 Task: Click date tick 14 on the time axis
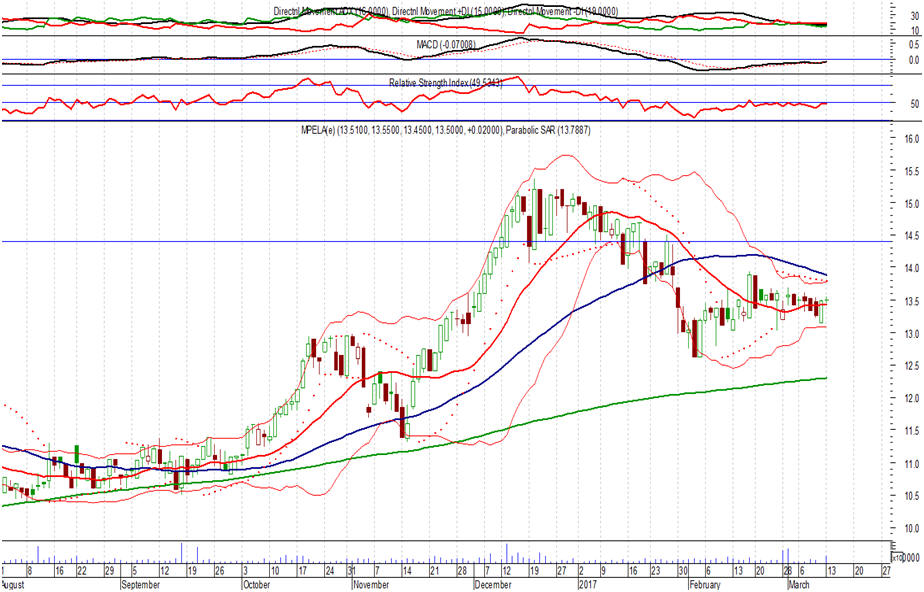coord(407,571)
